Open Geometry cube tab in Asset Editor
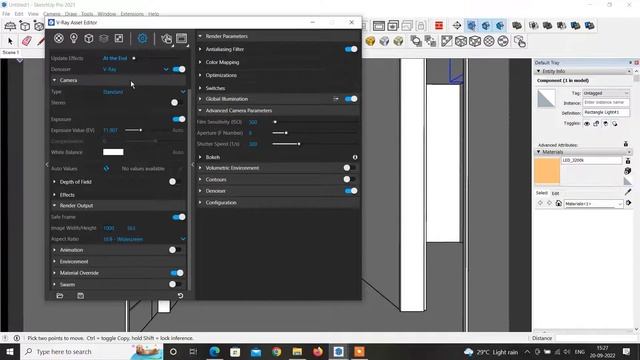This screenshot has height=360, width=640. point(89,38)
